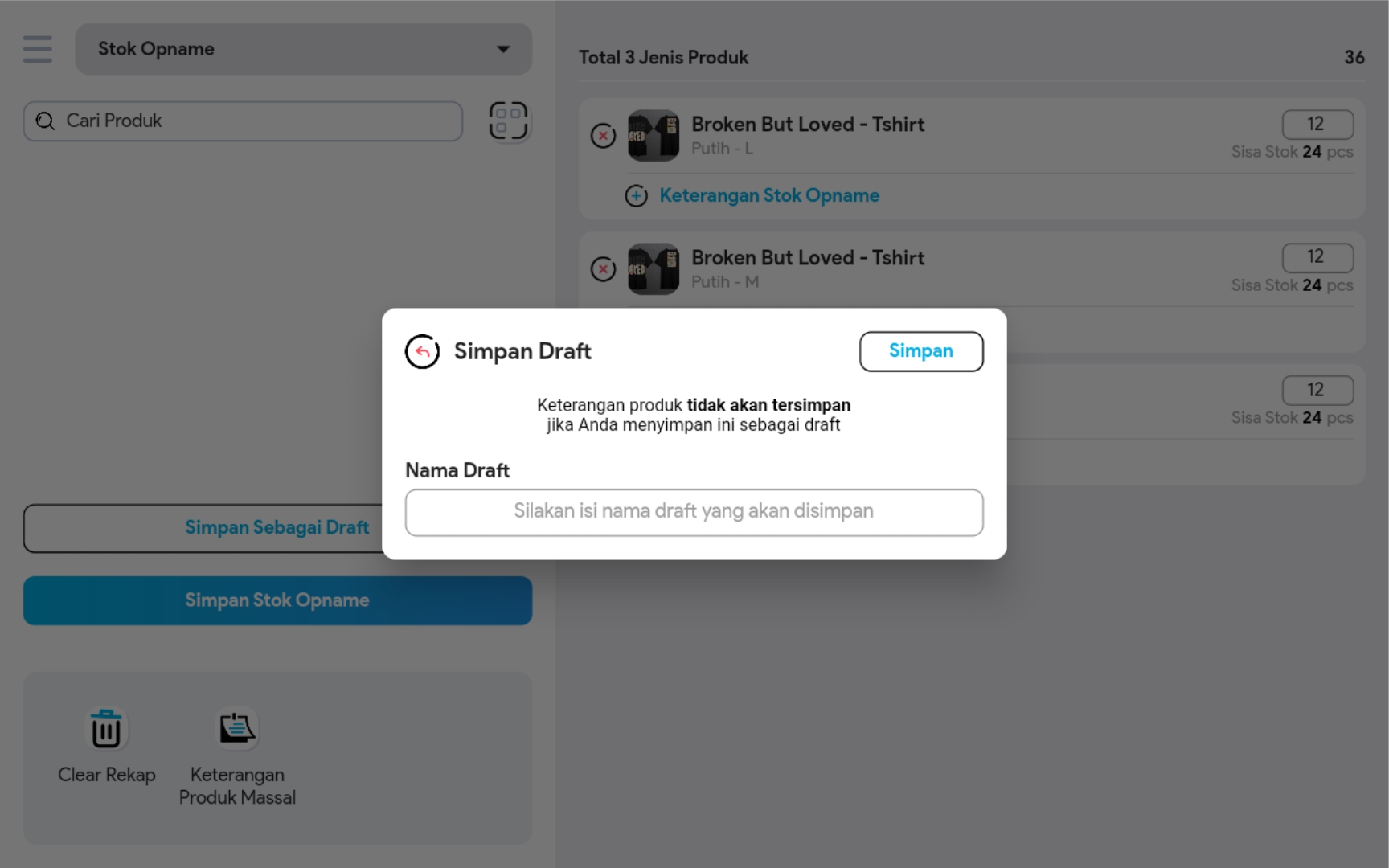Click the Clear Rekap trash icon
The width and height of the screenshot is (1389, 868).
click(106, 729)
